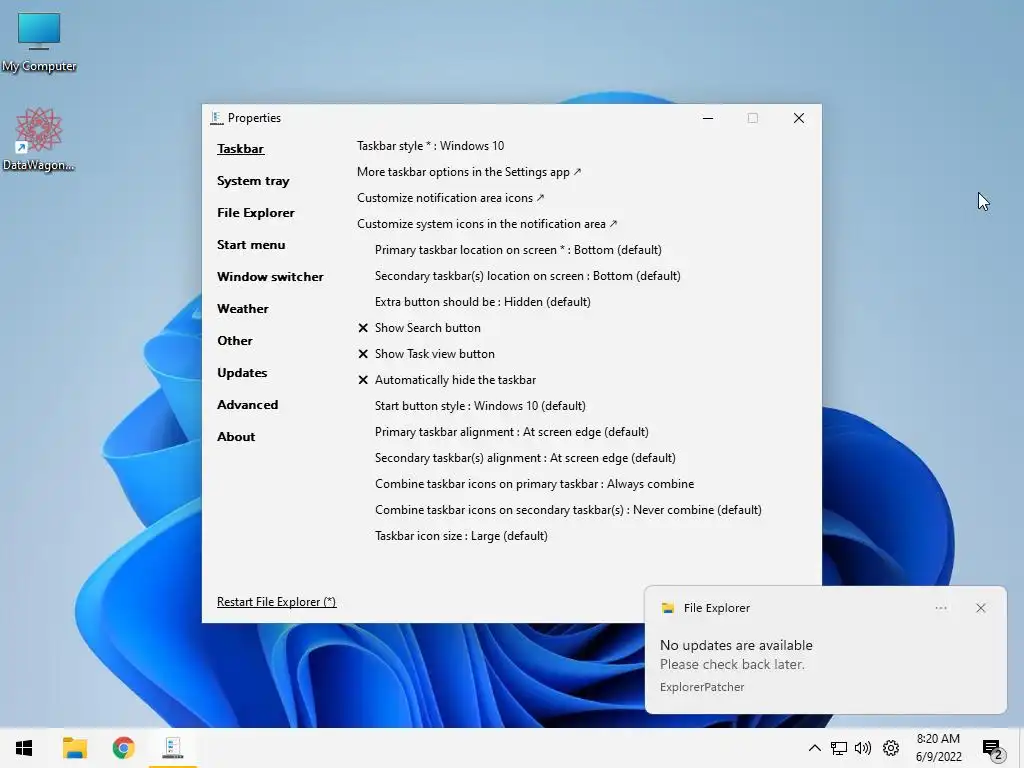Show hidden system tray icons
1024x768 pixels.
(814, 748)
